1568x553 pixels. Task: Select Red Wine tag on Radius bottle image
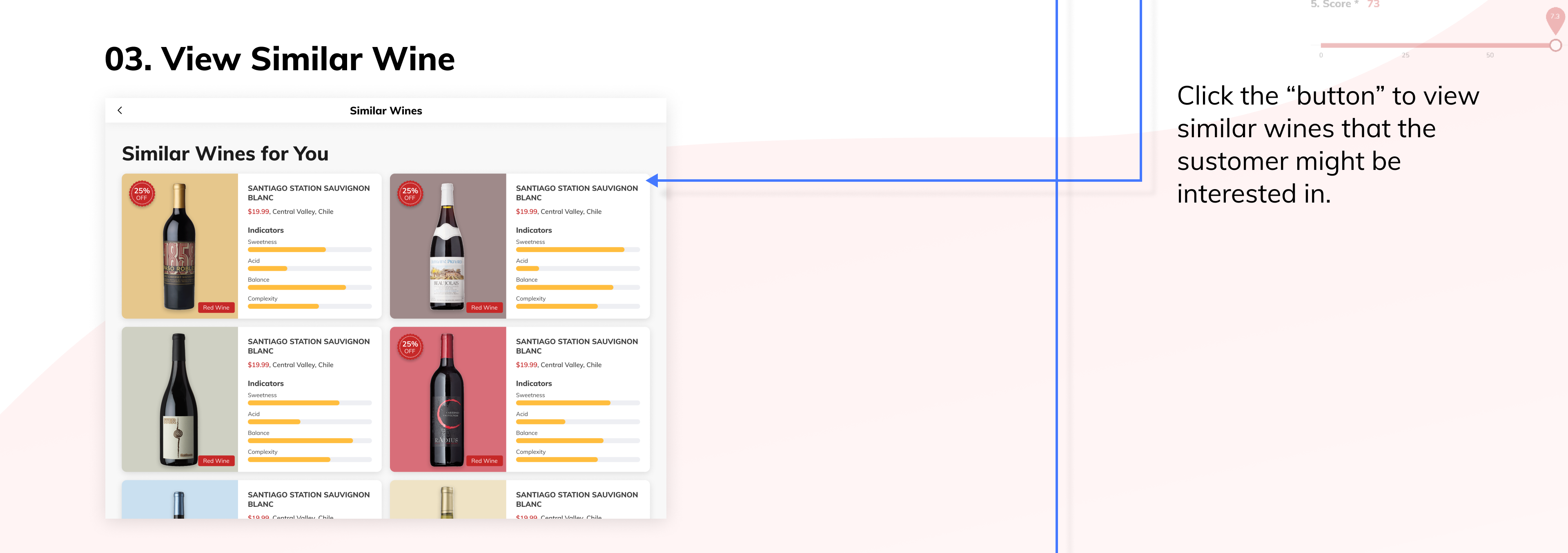(485, 461)
